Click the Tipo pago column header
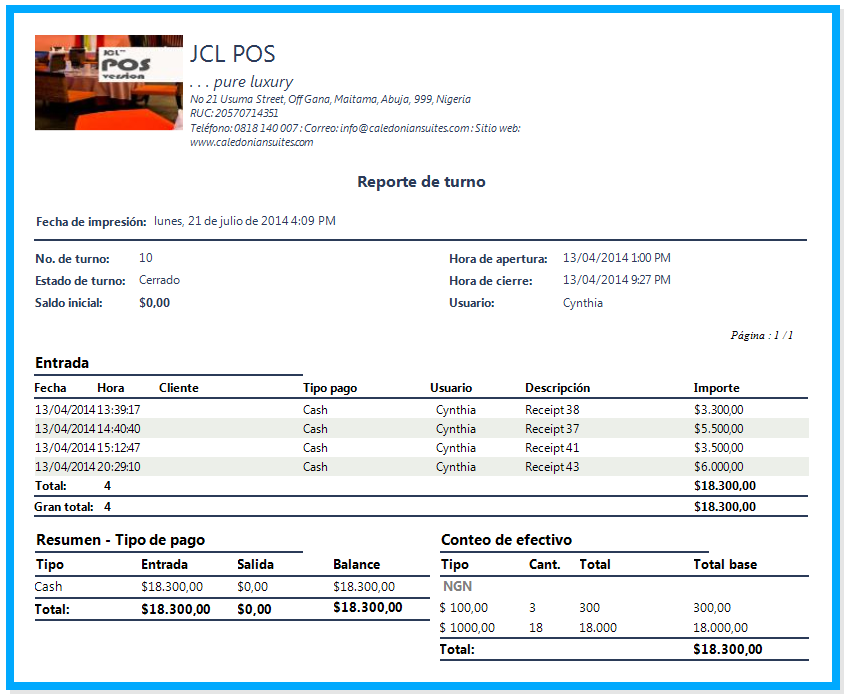The image size is (850, 699). point(325,388)
